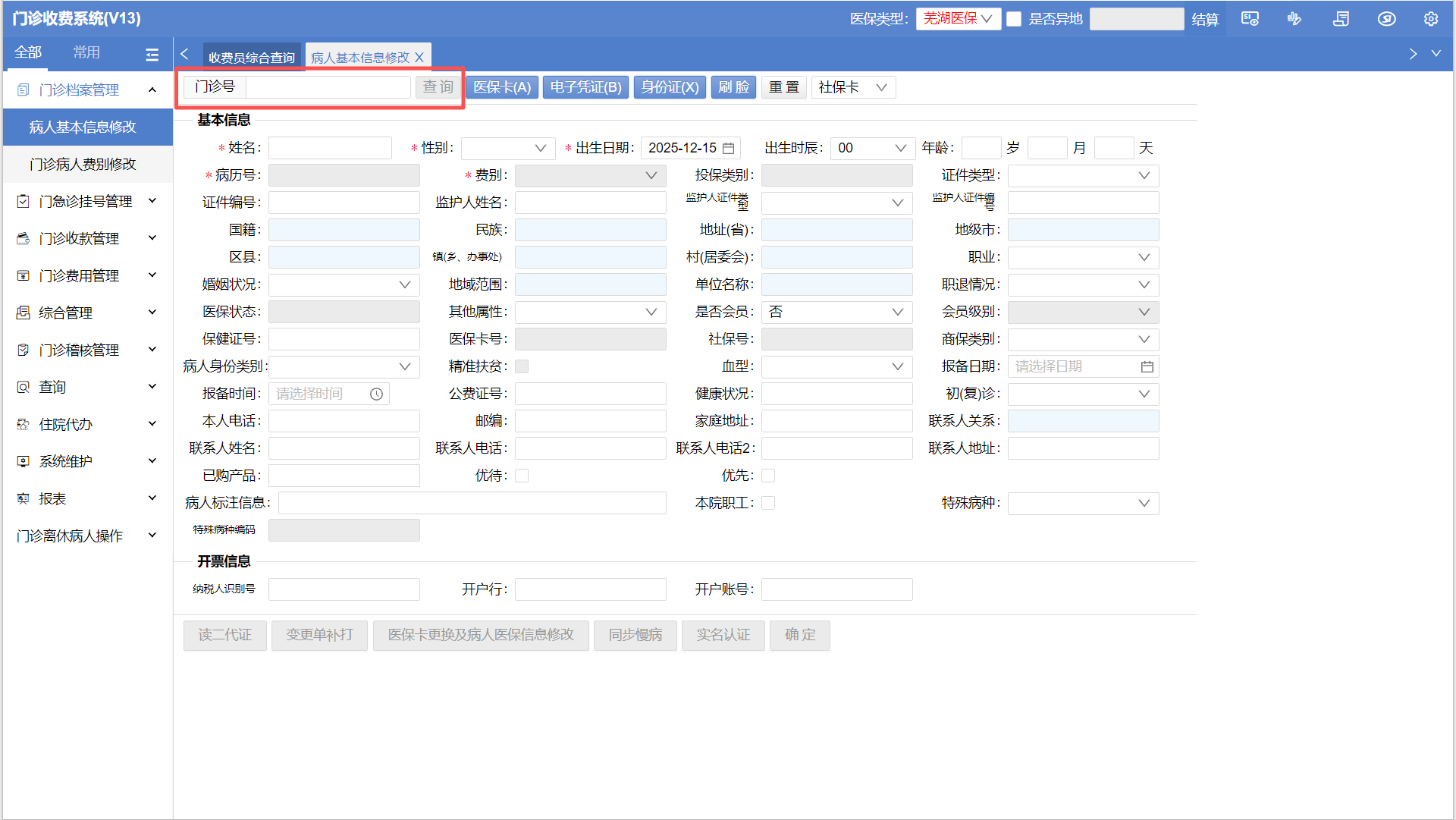Expand the 性别 dropdown

point(507,149)
